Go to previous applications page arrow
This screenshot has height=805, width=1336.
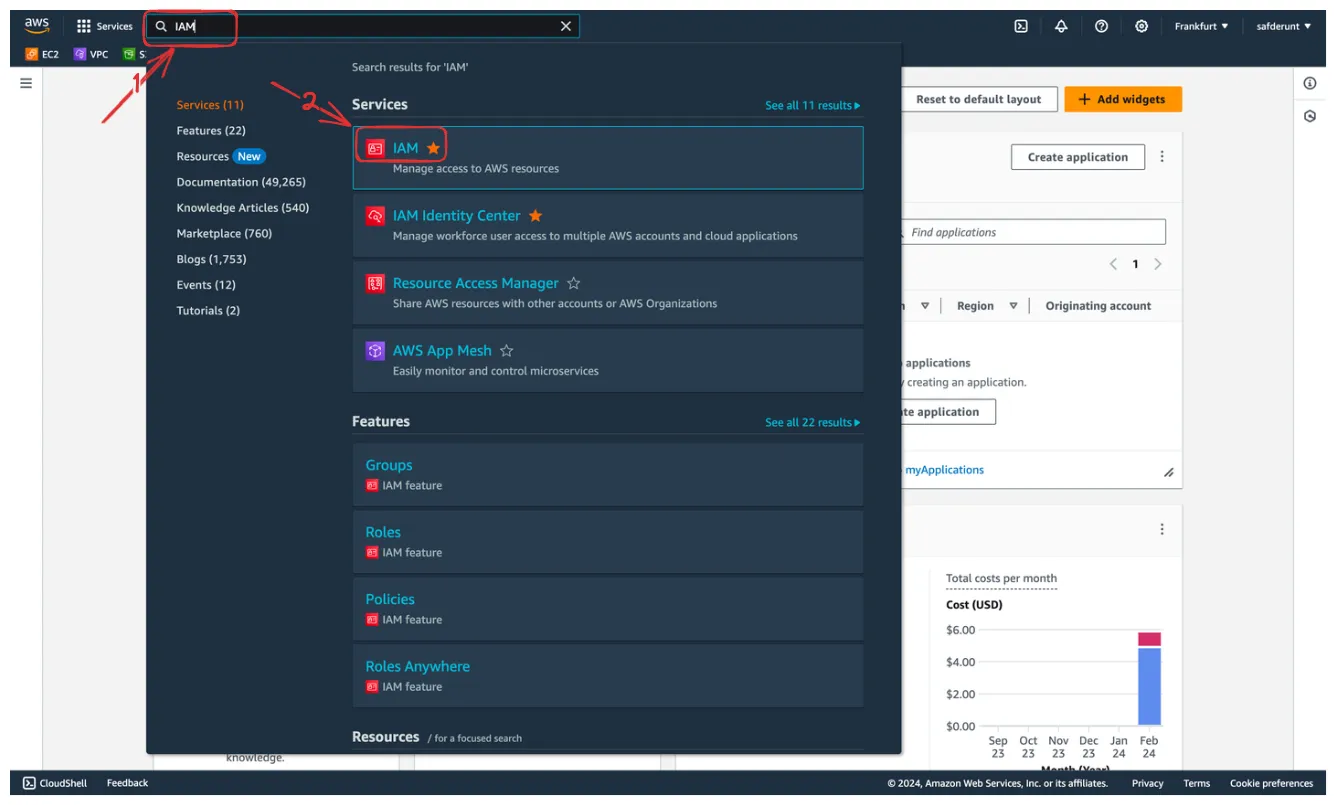[x=1113, y=264]
